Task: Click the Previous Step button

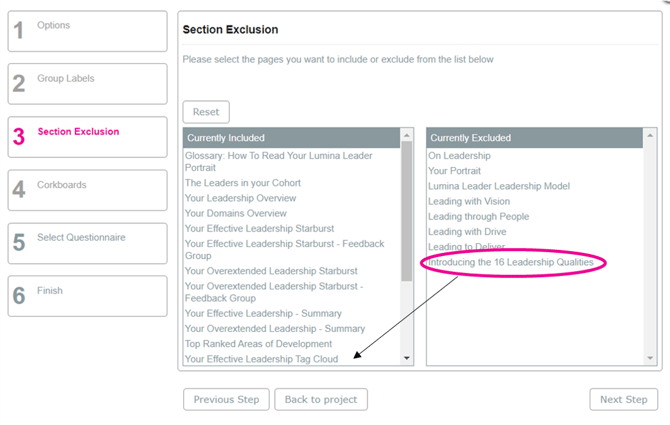Action: click(226, 399)
